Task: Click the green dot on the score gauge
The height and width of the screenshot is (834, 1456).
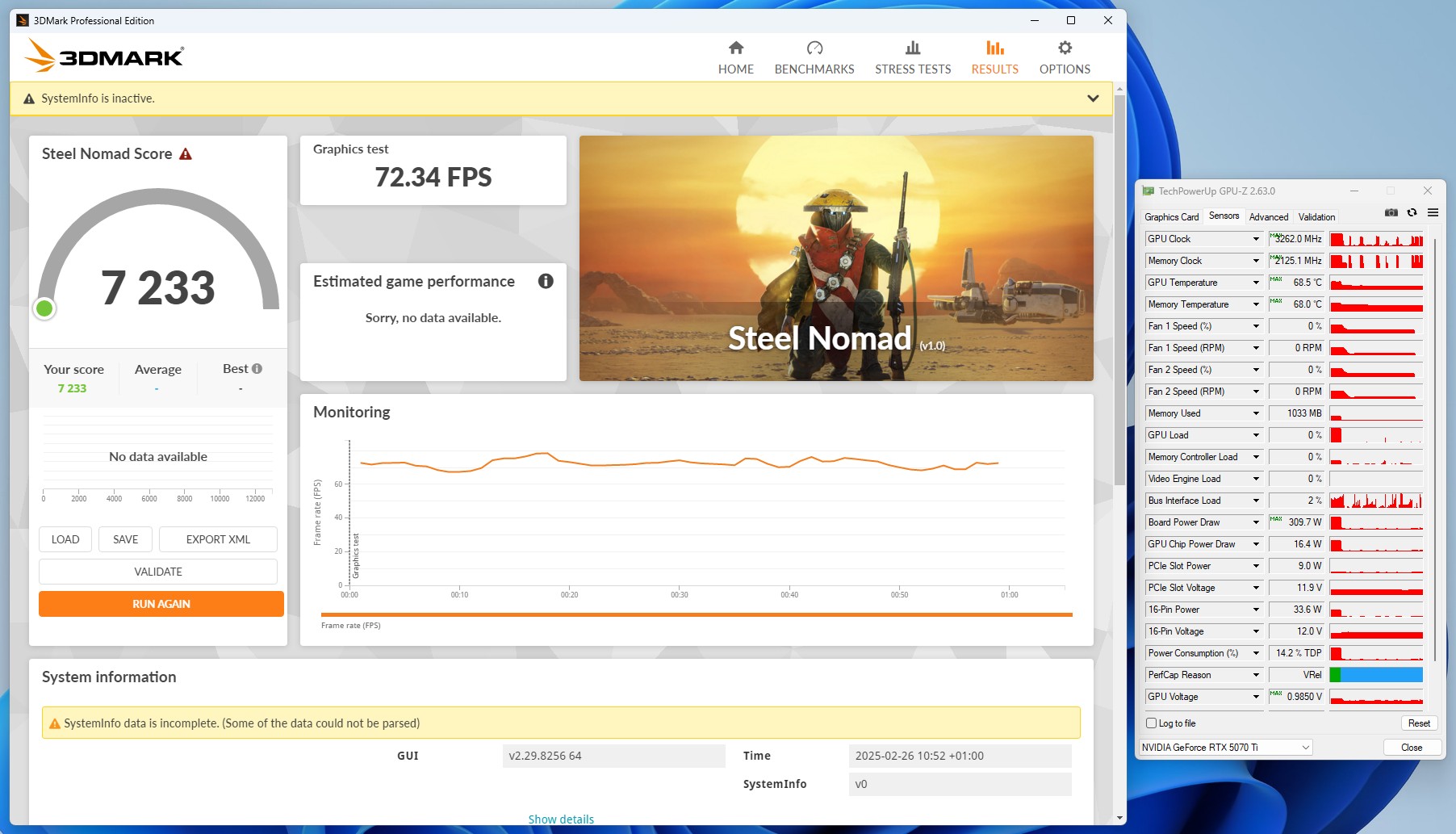Action: [45, 308]
